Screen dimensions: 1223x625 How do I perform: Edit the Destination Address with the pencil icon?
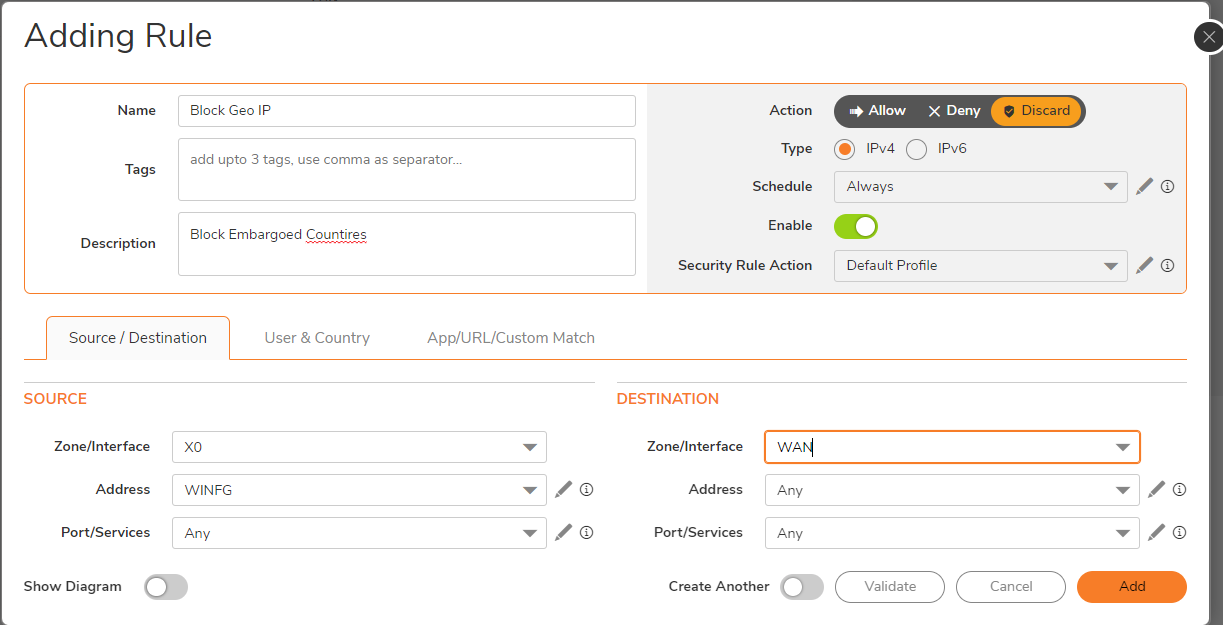(x=1156, y=489)
